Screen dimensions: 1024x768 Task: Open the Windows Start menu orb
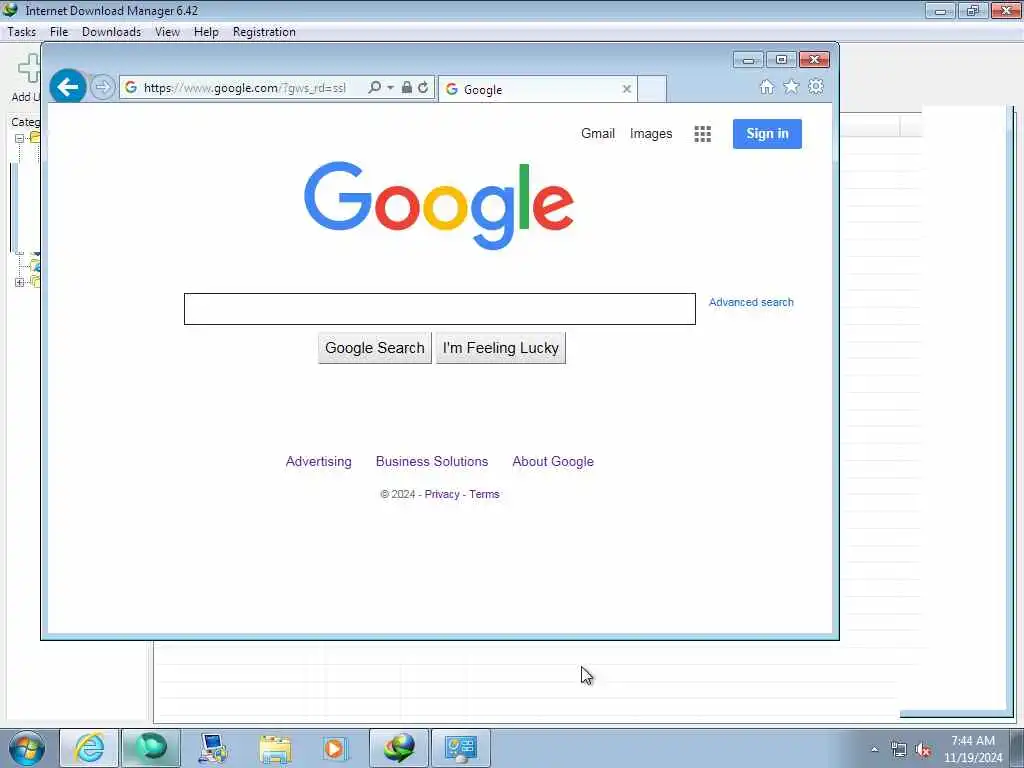(x=27, y=748)
